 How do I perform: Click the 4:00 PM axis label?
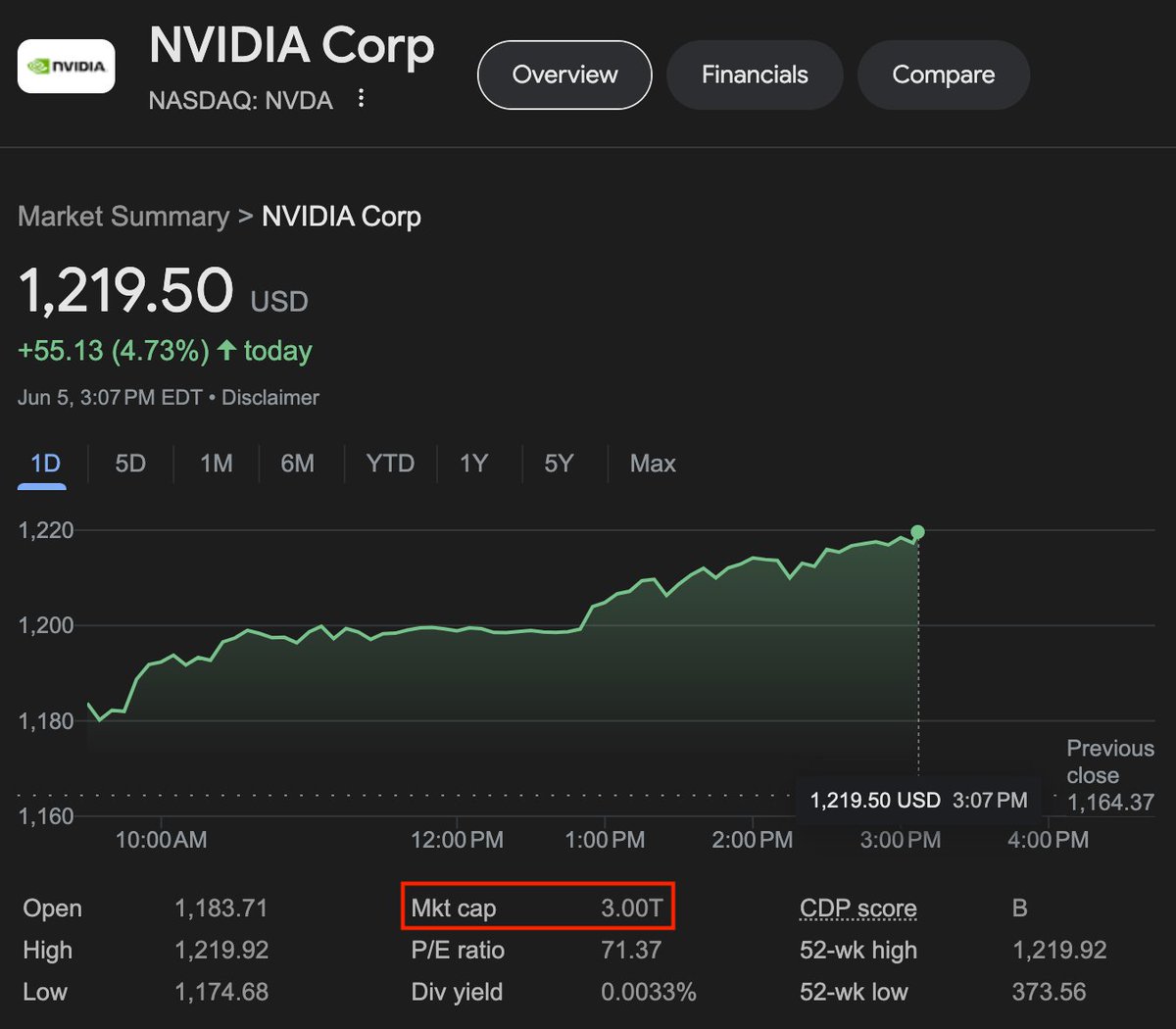pyautogui.click(x=1048, y=840)
